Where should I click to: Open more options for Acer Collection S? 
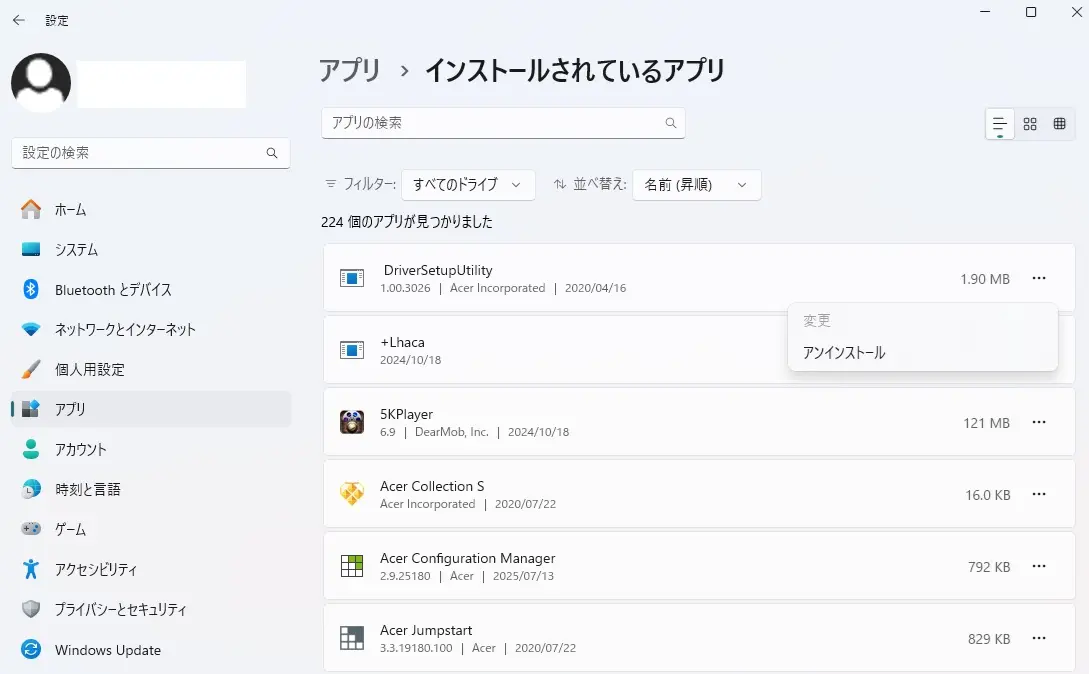point(1039,494)
